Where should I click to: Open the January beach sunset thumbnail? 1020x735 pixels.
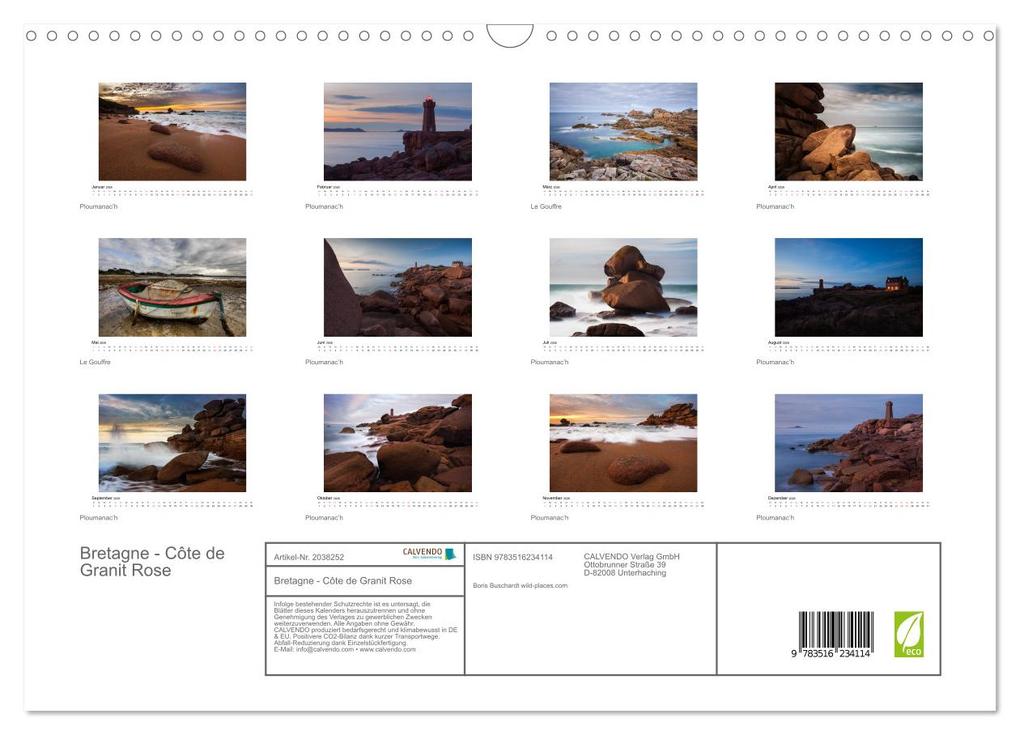point(172,131)
